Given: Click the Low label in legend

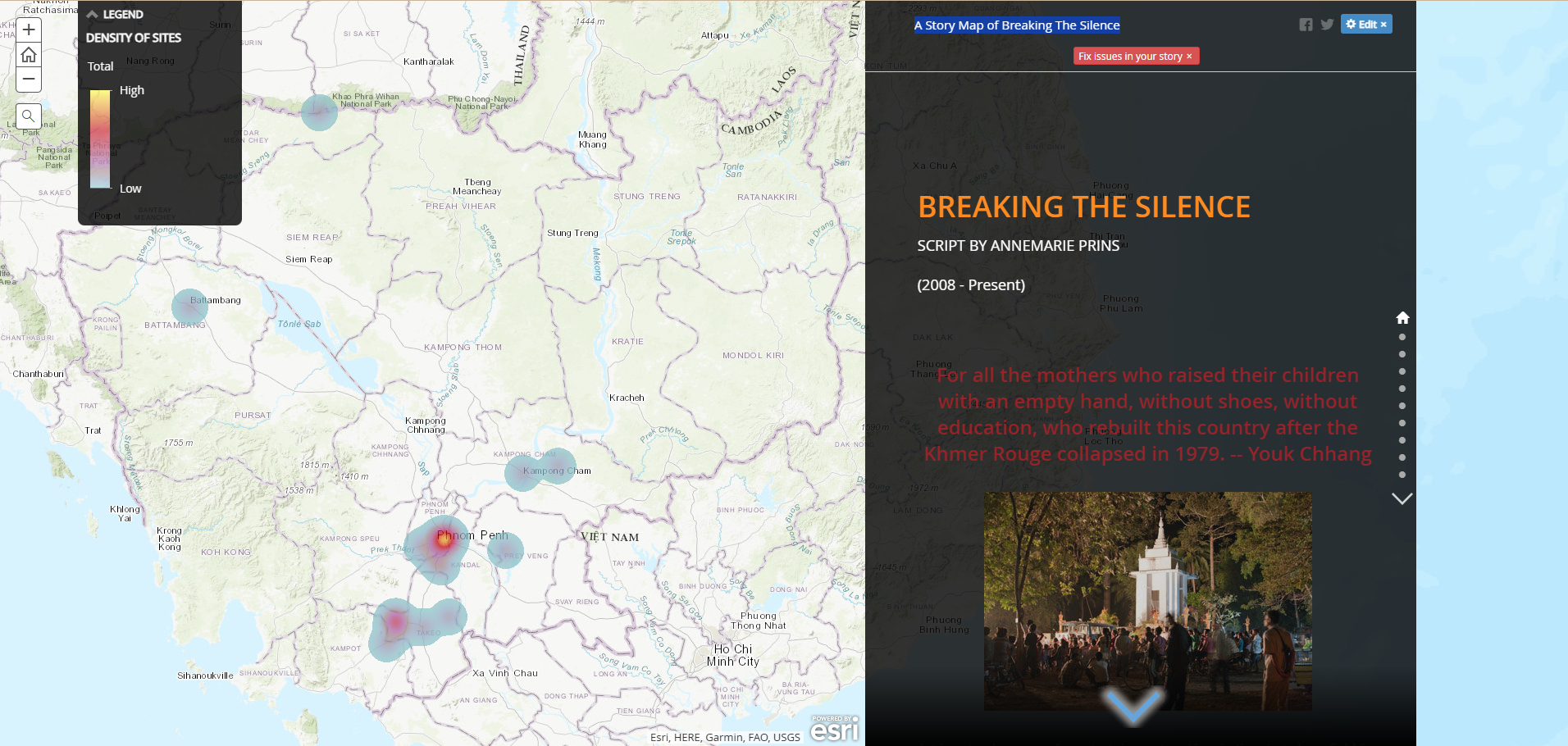Looking at the screenshot, I should tap(130, 189).
